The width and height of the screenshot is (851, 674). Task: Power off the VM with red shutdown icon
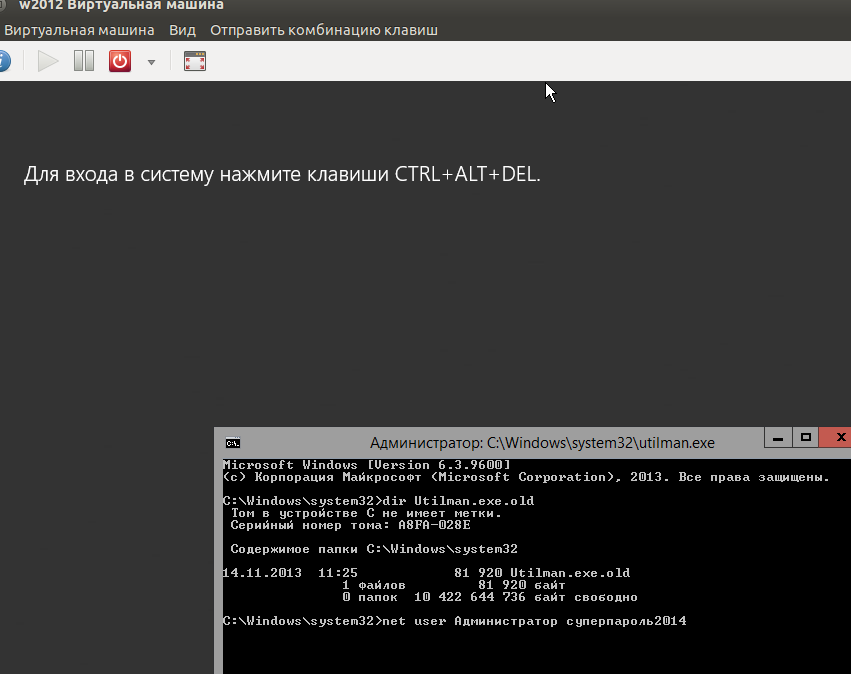[119, 61]
